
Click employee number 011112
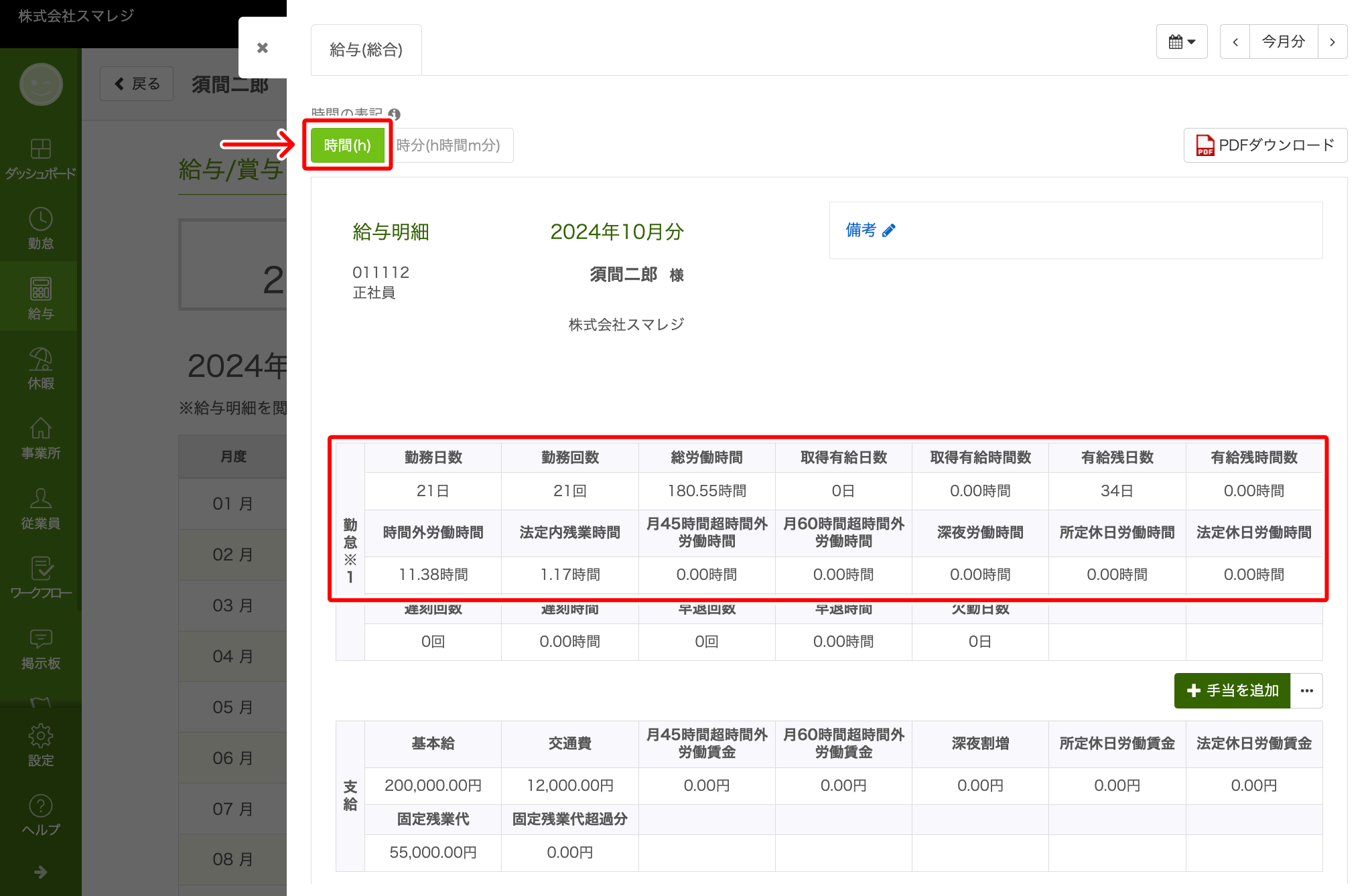click(381, 273)
